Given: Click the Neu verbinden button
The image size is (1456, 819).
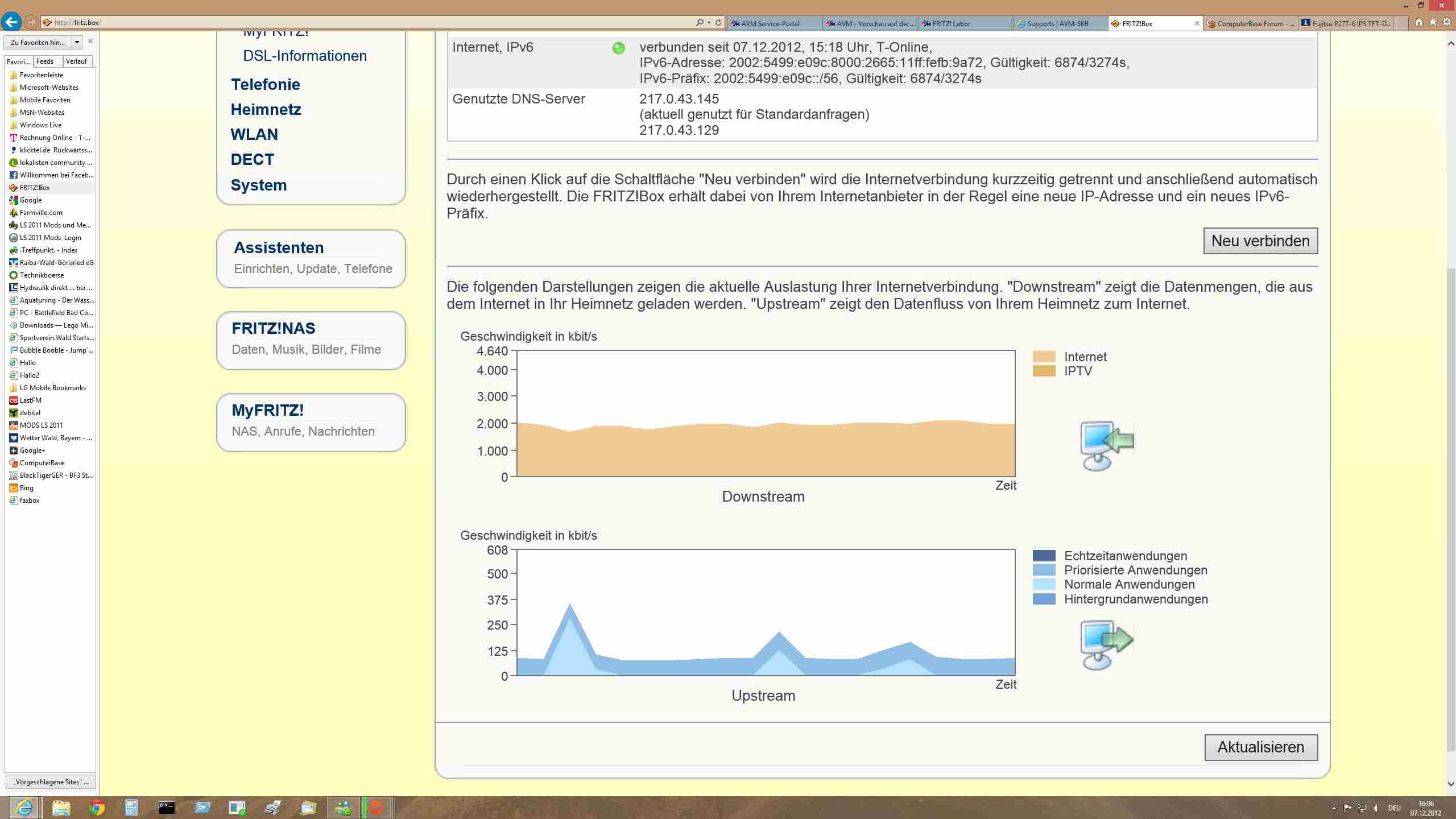Looking at the screenshot, I should (x=1260, y=241).
